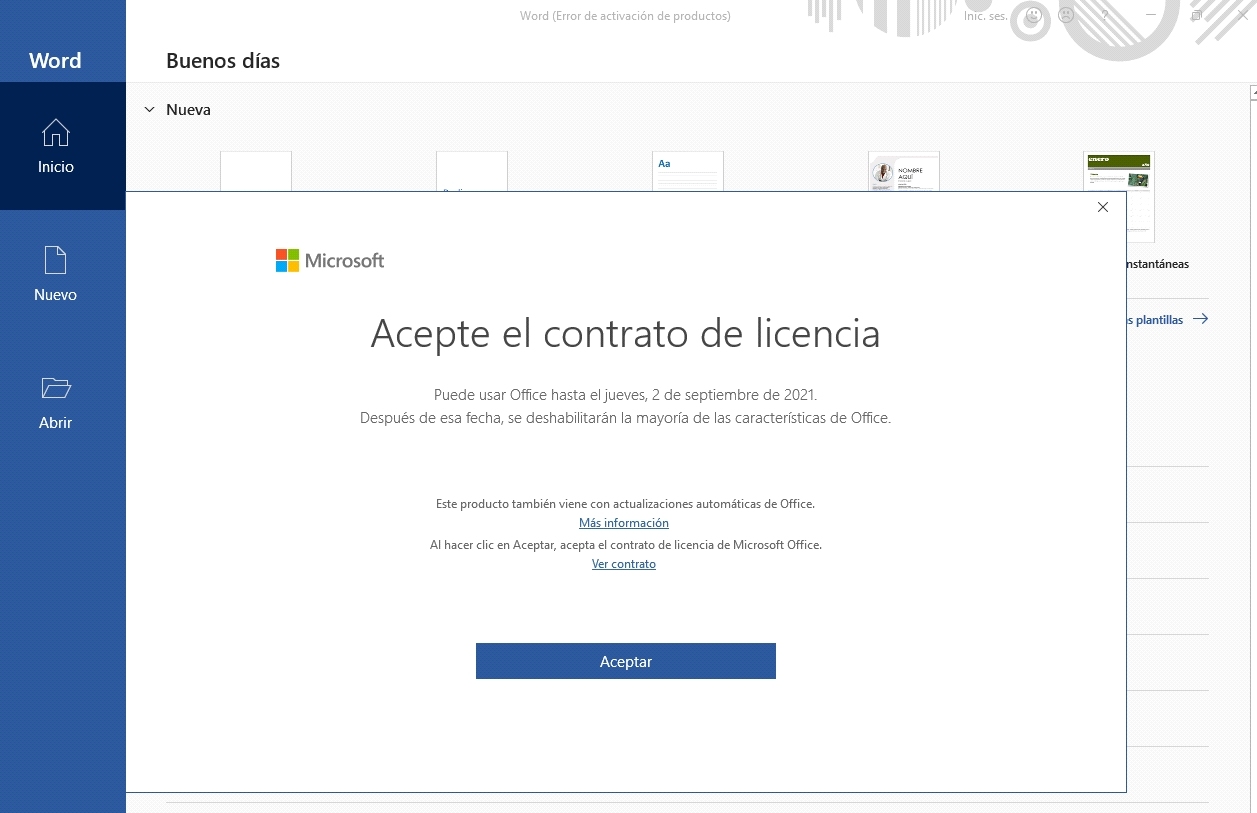Open help with the question mark icon
The image size is (1257, 813).
[1105, 16]
